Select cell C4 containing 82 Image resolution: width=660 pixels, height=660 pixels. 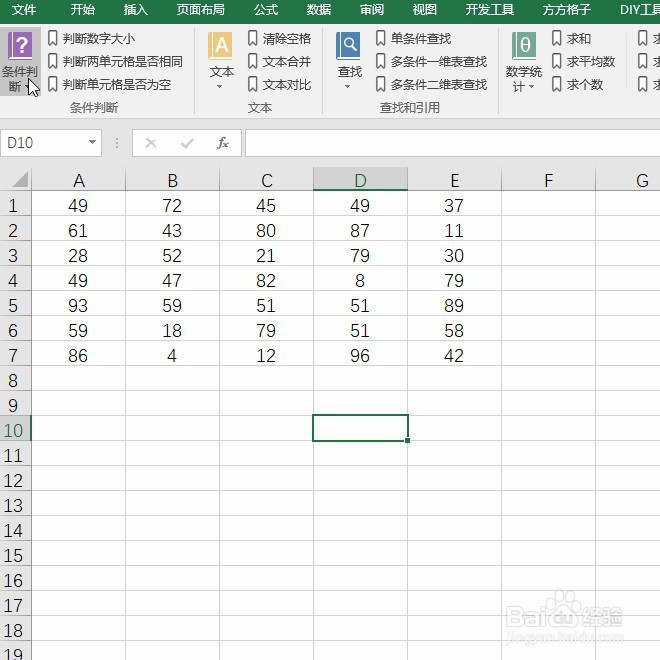pyautogui.click(x=266, y=280)
